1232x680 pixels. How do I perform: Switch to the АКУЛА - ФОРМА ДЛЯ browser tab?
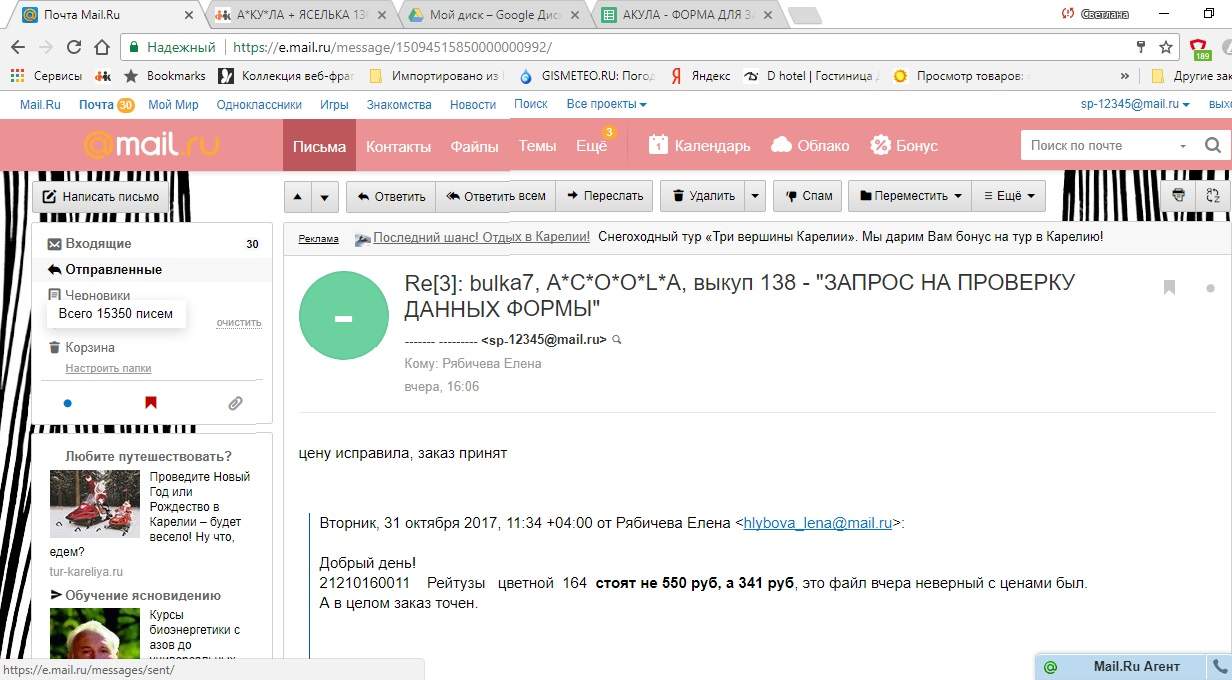coord(685,15)
